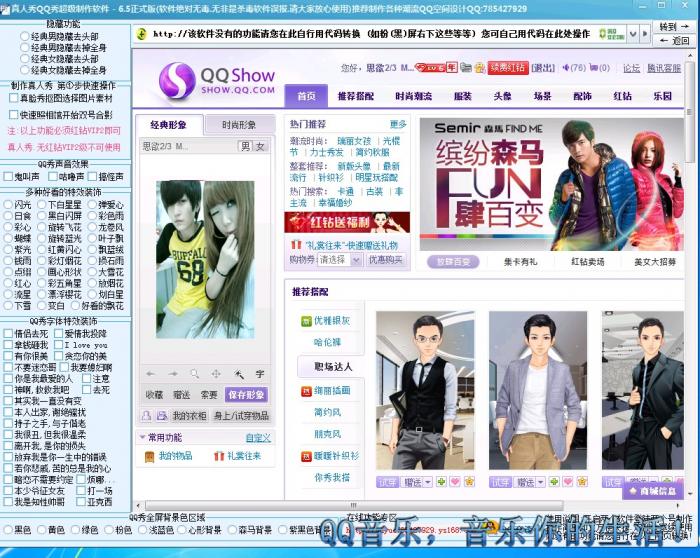The width and height of the screenshot is (700, 558).
Task: Open the 腾讯客服 link
Action: pyautogui.click(x=664, y=68)
